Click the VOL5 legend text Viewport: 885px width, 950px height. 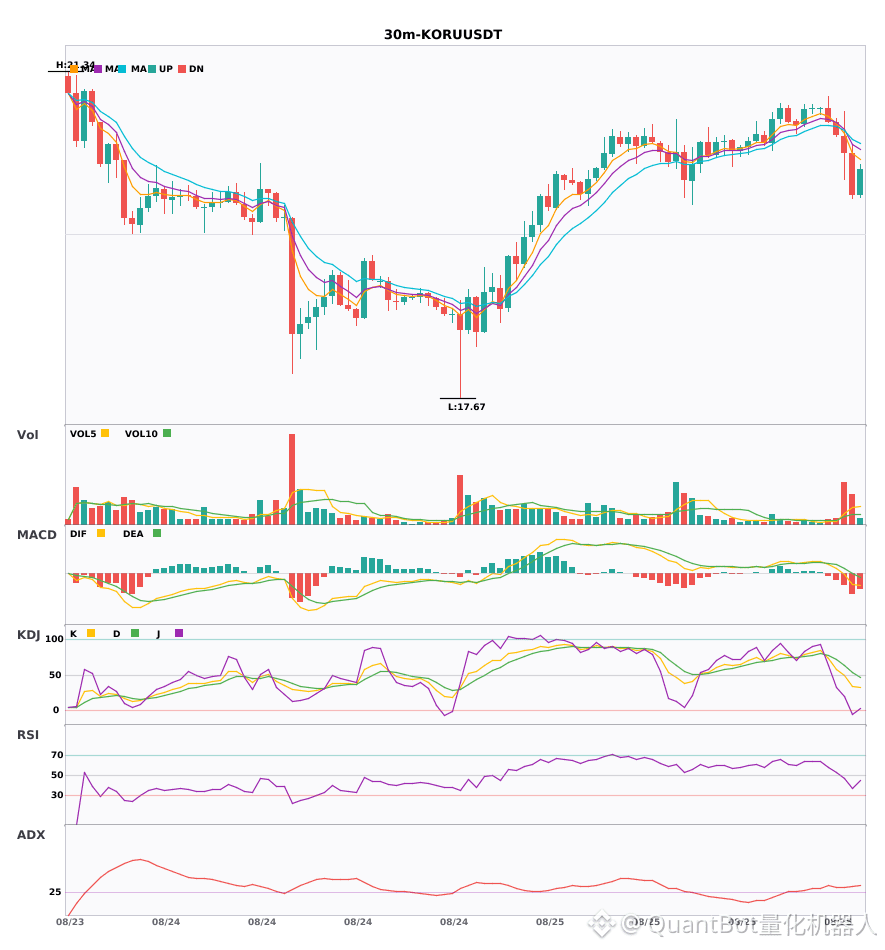pyautogui.click(x=83, y=434)
